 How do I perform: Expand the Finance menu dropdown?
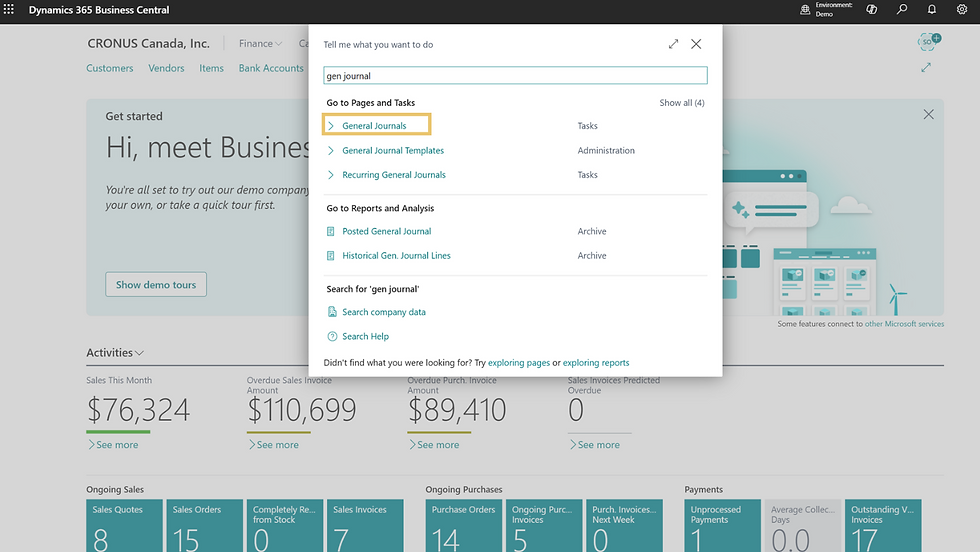(261, 43)
